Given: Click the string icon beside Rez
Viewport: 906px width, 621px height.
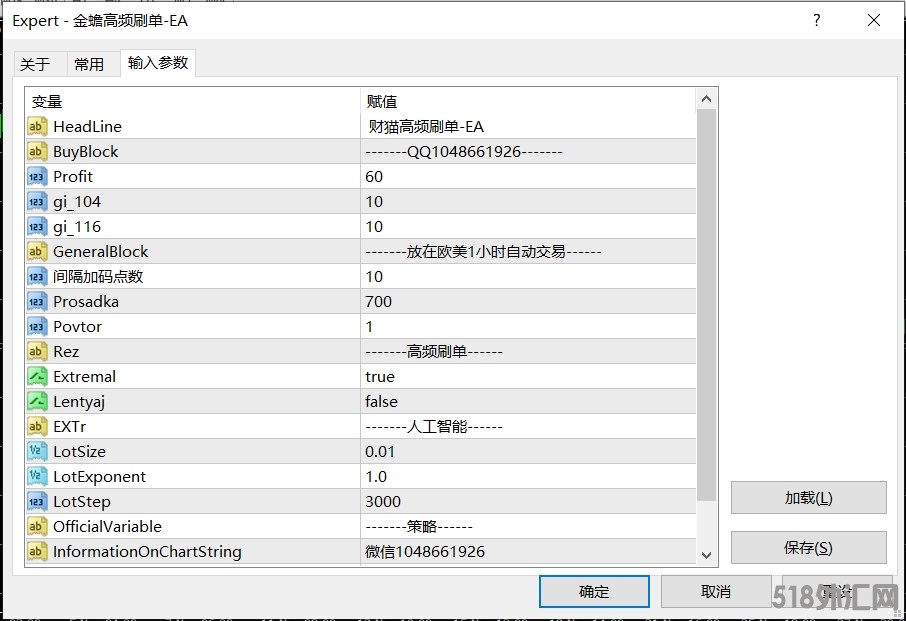Looking at the screenshot, I should tap(37, 351).
